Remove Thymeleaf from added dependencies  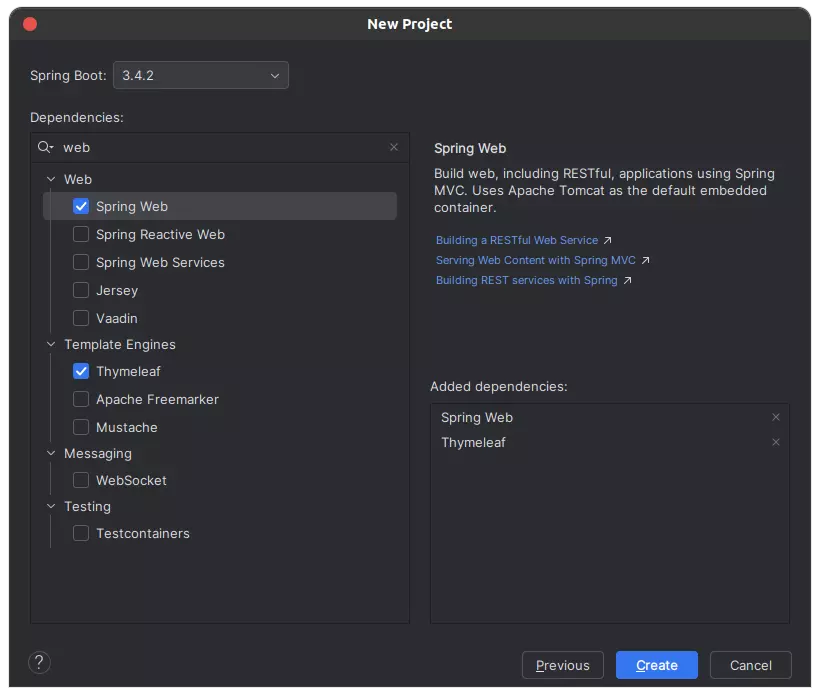coord(776,442)
